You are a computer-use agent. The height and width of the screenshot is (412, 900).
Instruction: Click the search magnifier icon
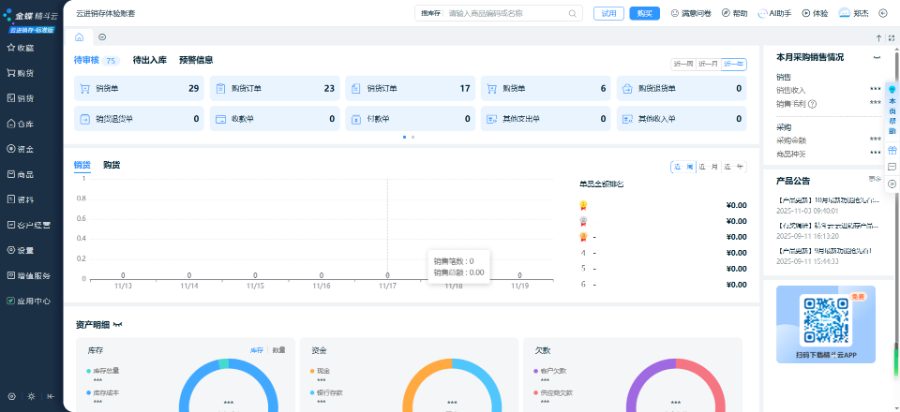pos(573,14)
